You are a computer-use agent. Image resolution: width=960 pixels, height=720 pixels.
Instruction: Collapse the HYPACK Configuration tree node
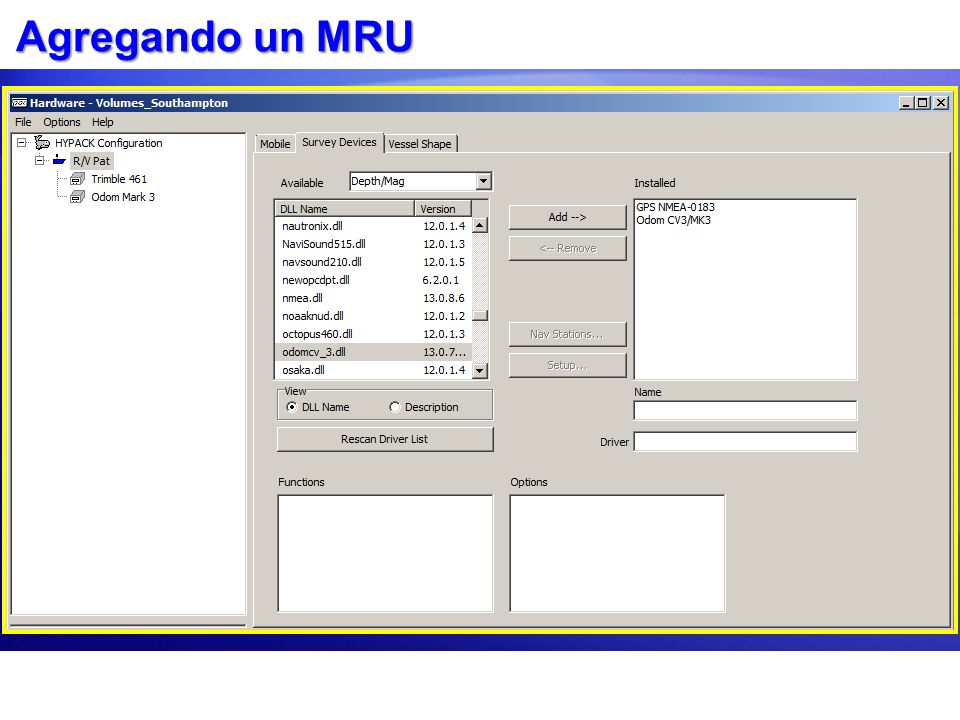21,143
